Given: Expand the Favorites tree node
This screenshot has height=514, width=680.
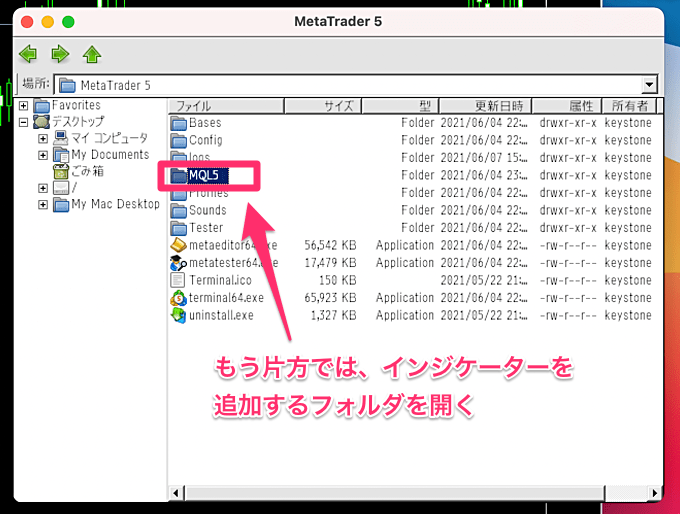Looking at the screenshot, I should [23, 105].
